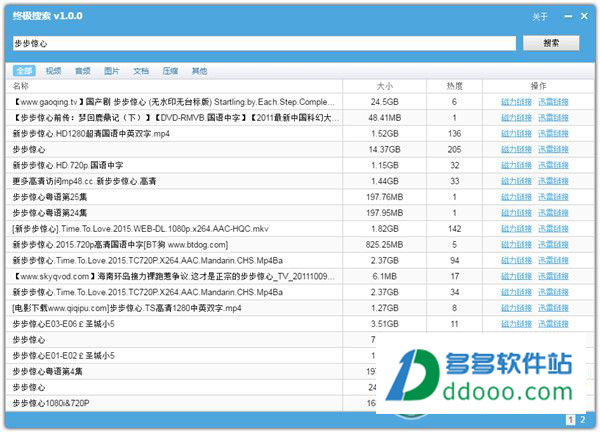Open 迅雷链接 for the 825.25MB btdog.com row
Screen dimensions: 600x432
tap(553, 245)
